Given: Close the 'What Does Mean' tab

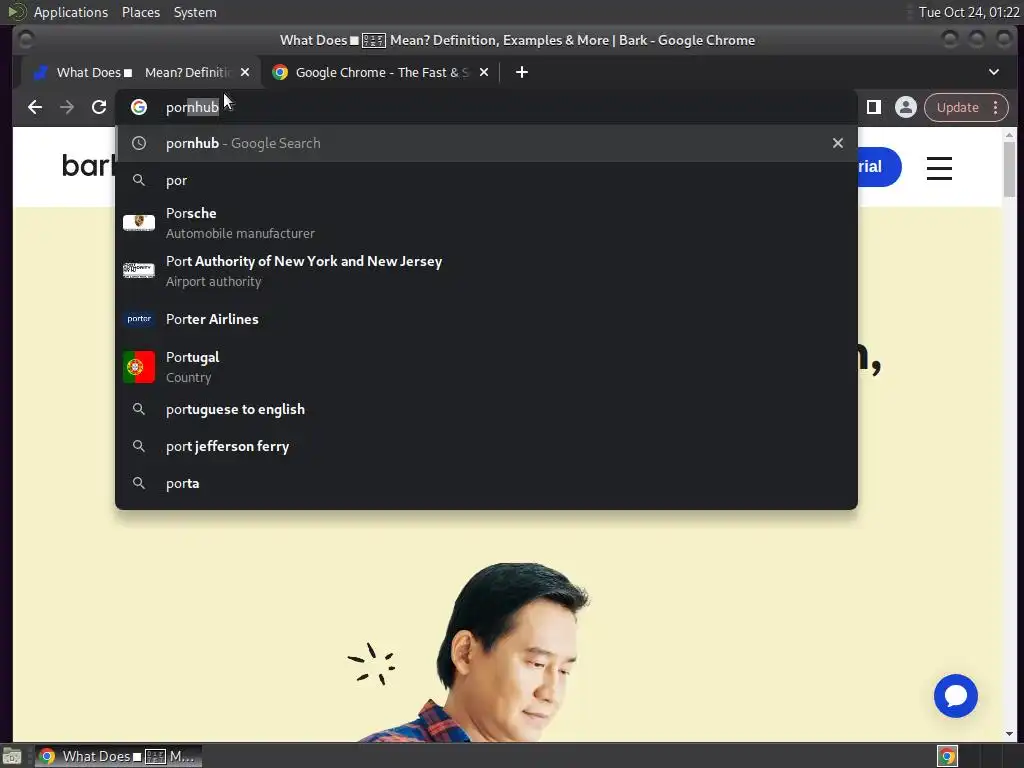Looking at the screenshot, I should coord(245,72).
